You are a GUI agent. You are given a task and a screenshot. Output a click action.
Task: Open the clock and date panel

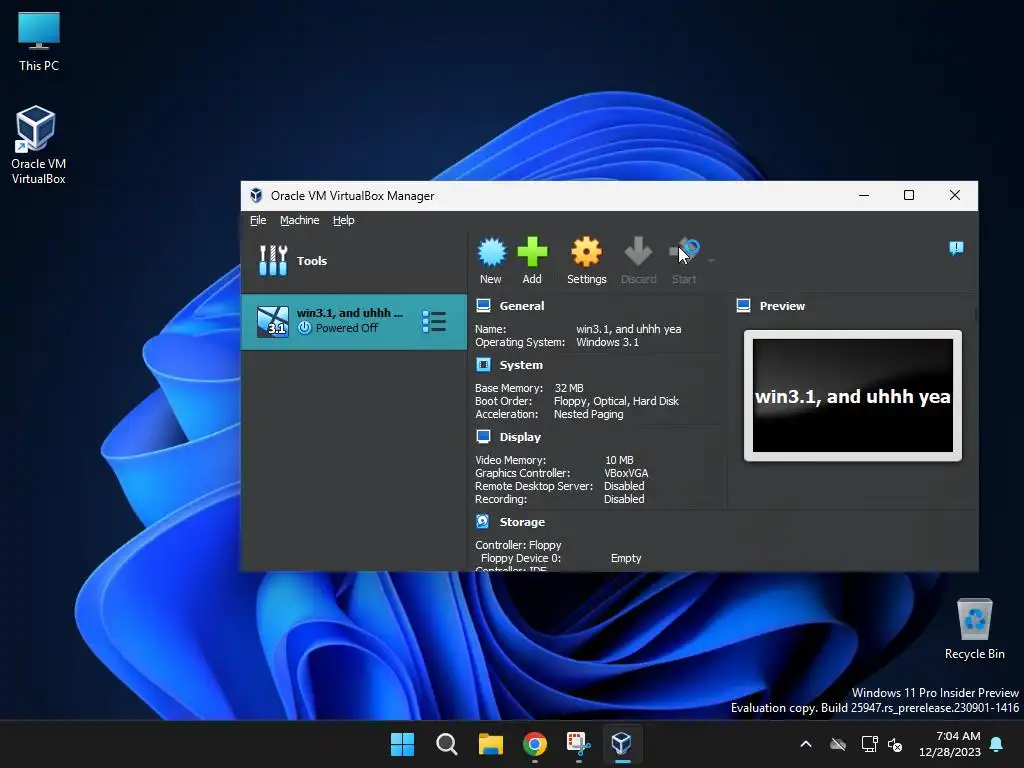[x=950, y=744]
